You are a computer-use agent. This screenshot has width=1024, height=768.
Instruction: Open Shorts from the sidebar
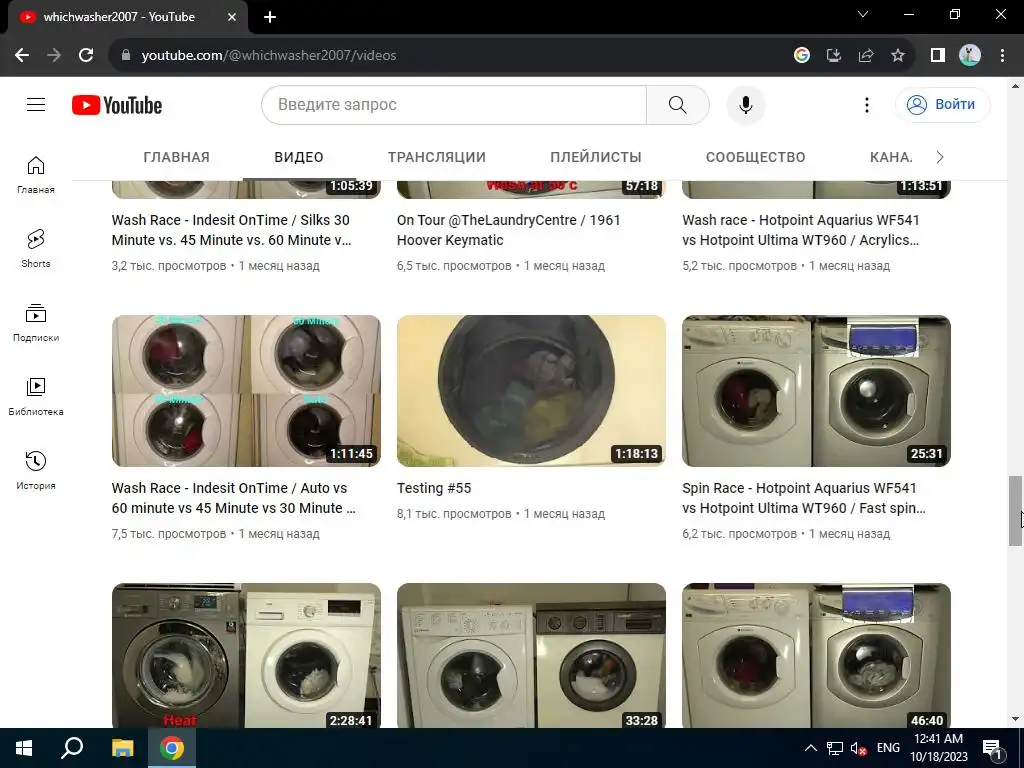36,249
